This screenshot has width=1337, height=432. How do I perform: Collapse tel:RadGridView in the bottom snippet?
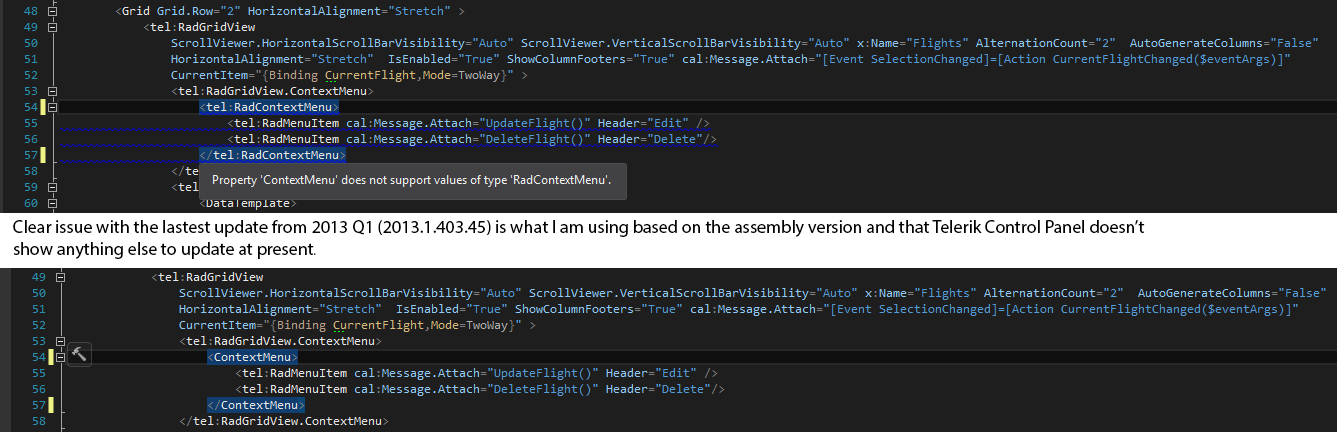(60, 277)
